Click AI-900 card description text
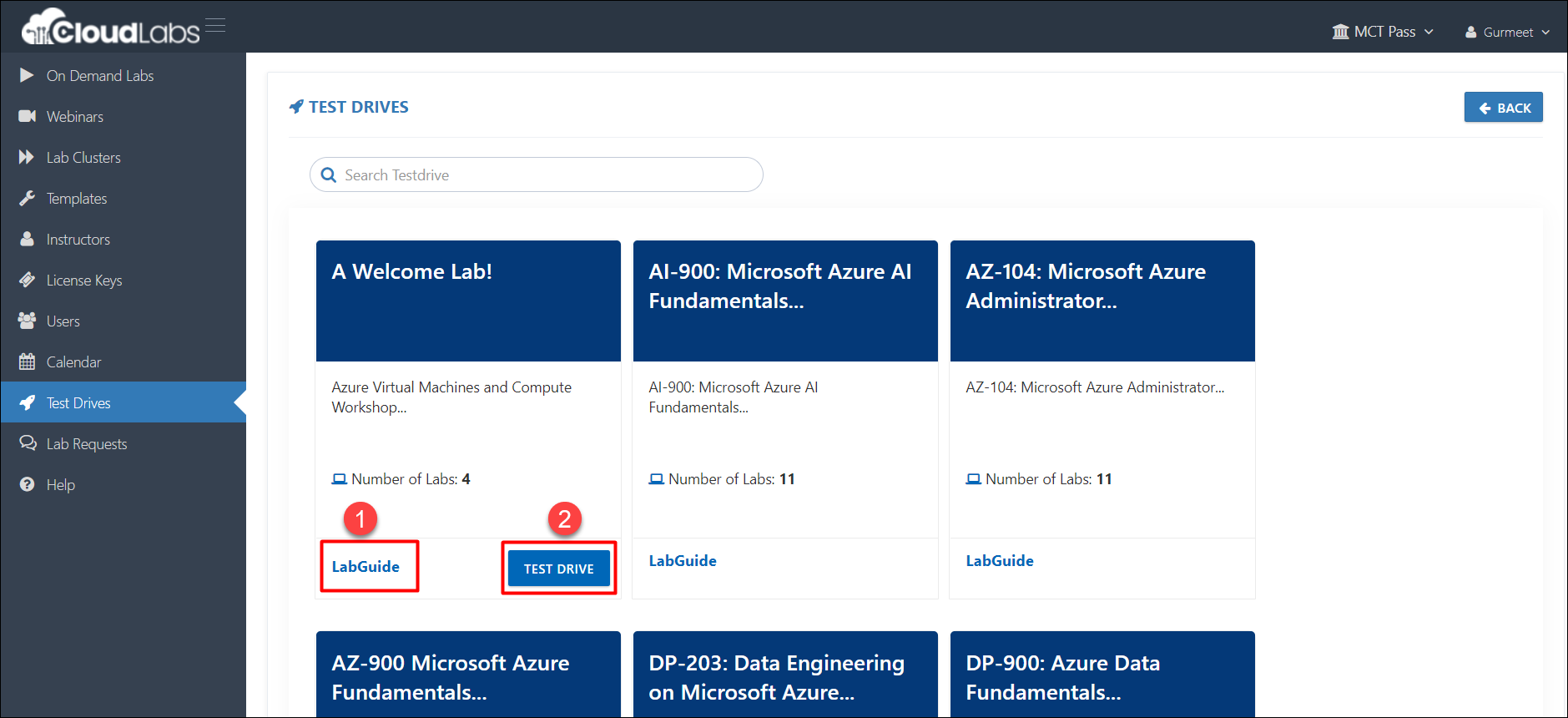The image size is (1568, 718). [734, 397]
